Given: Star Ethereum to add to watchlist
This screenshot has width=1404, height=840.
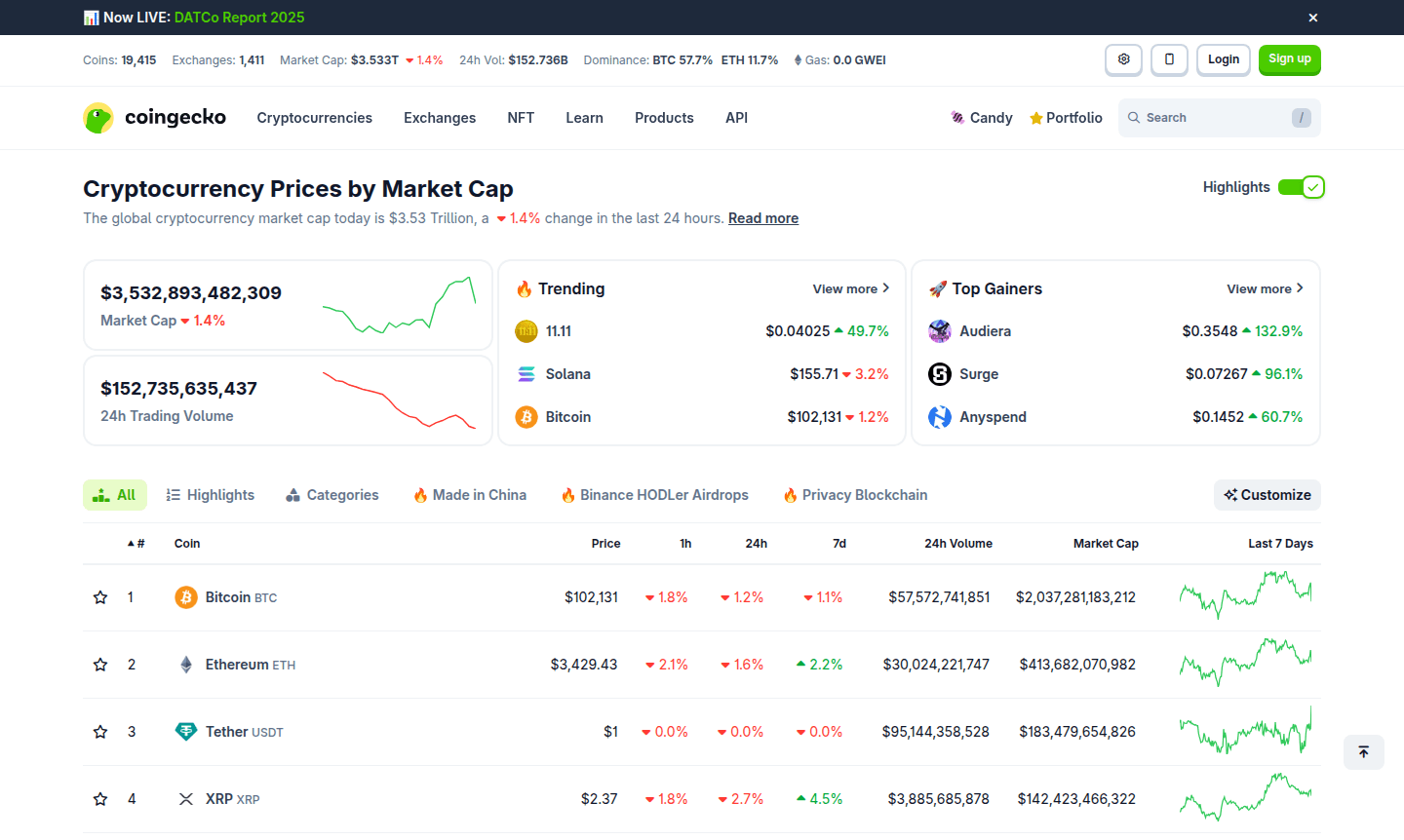Looking at the screenshot, I should click(x=99, y=664).
